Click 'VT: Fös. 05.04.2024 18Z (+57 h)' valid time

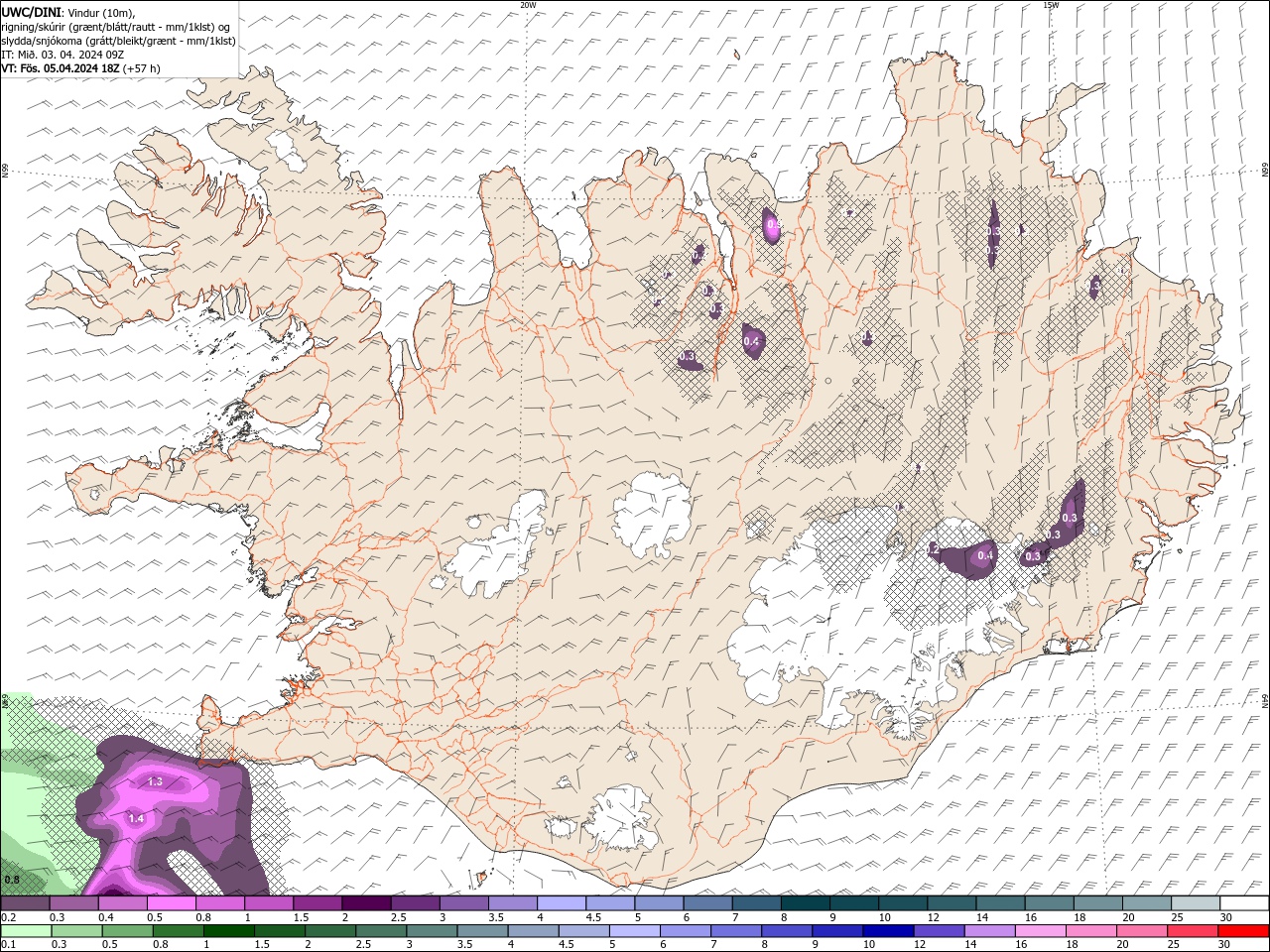(80, 68)
